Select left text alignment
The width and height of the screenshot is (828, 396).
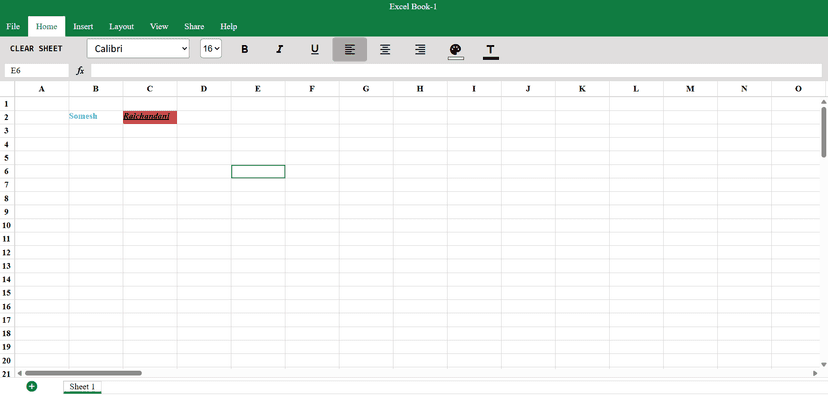(x=350, y=49)
